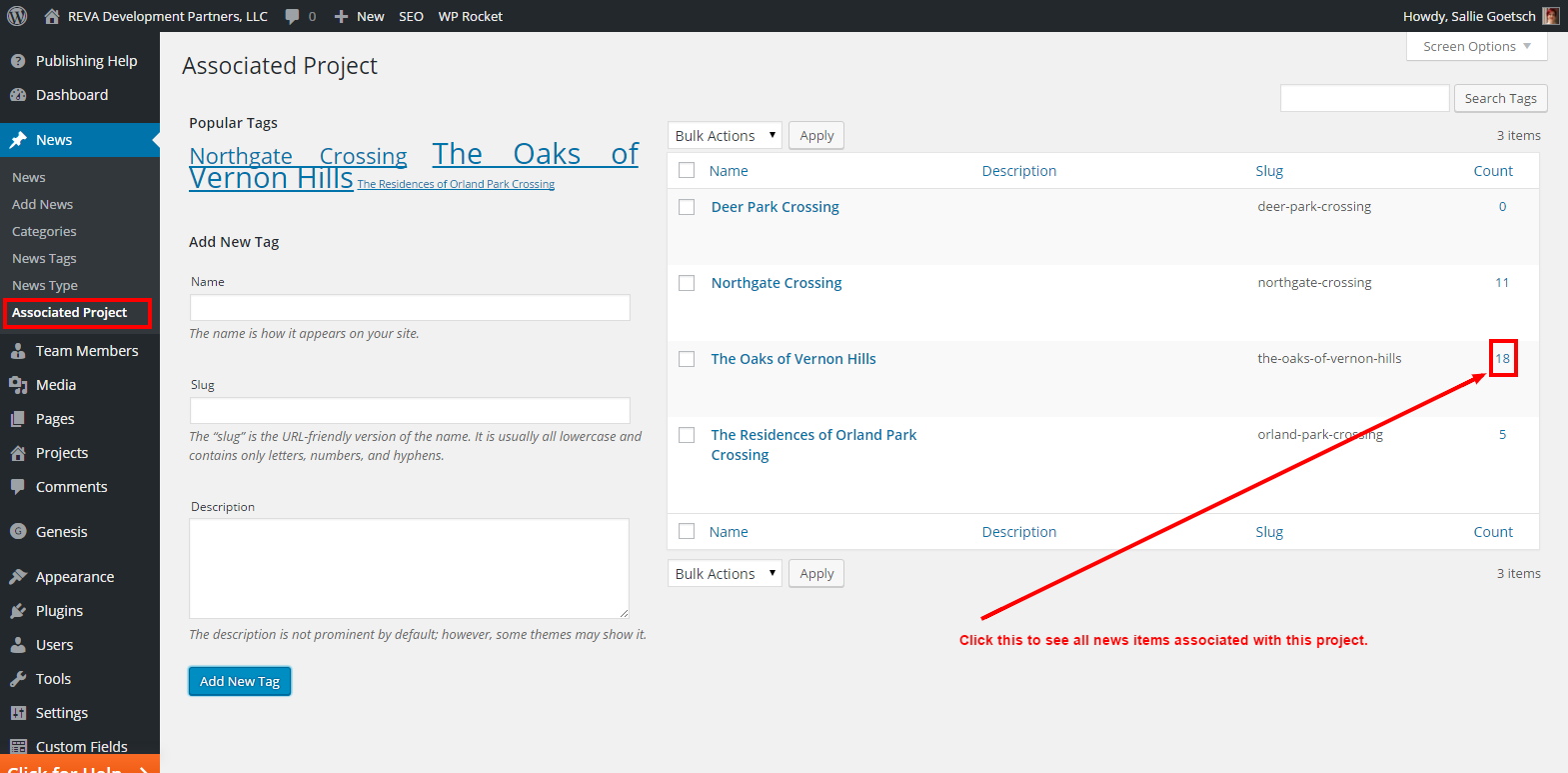This screenshot has height=773, width=1568.
Task: Click count 18 for The Oaks of Vernon Hills
Action: (1502, 359)
